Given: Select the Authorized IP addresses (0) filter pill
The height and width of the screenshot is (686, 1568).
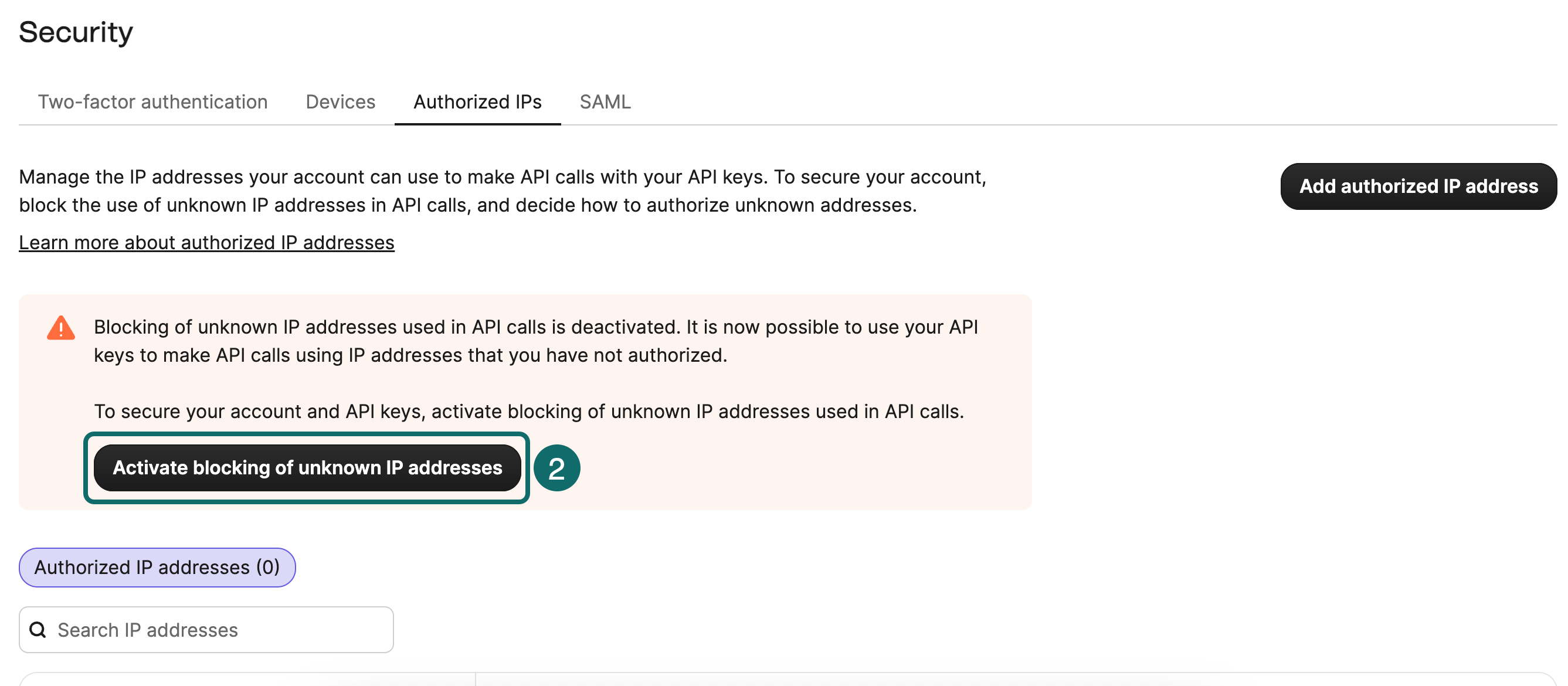Looking at the screenshot, I should pos(157,568).
